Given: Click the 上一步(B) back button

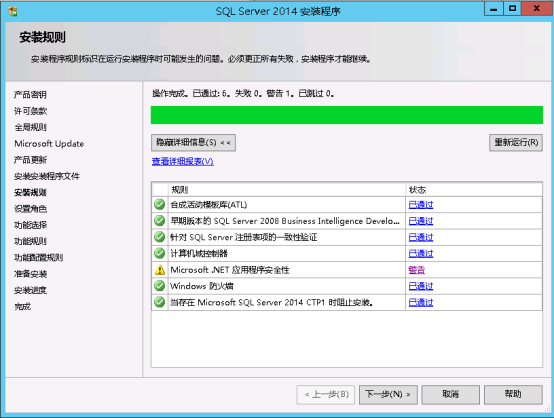Looking at the screenshot, I should tap(326, 394).
